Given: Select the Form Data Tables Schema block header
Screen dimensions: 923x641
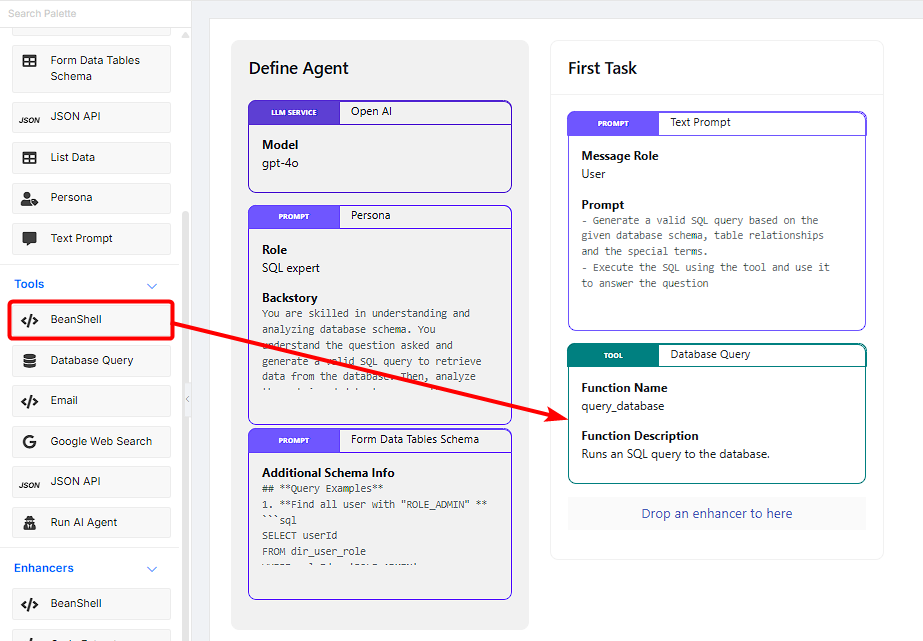Looking at the screenshot, I should pyautogui.click(x=380, y=440).
